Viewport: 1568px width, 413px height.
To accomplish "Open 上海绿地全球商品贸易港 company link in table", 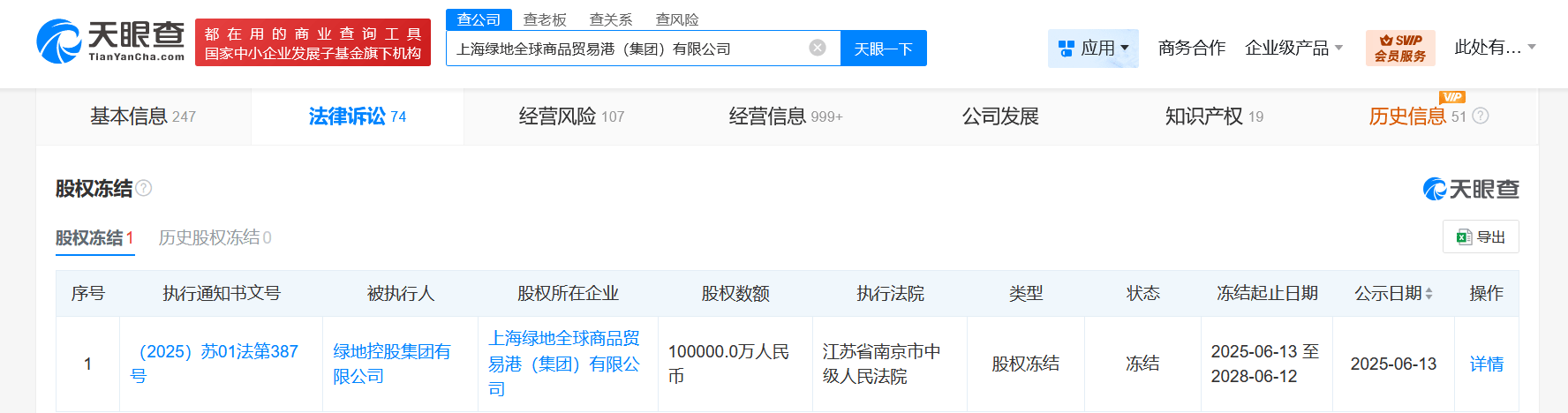I will coord(564,364).
